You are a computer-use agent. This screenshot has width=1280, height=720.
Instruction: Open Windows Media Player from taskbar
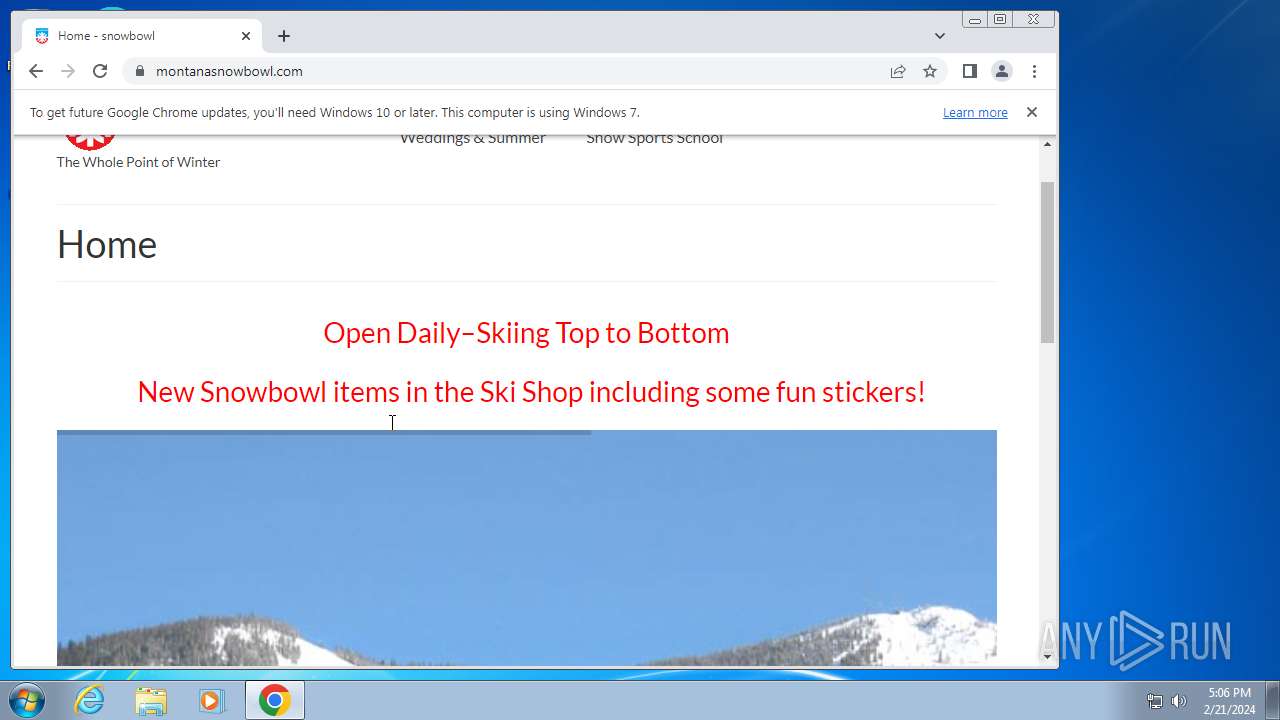point(211,700)
